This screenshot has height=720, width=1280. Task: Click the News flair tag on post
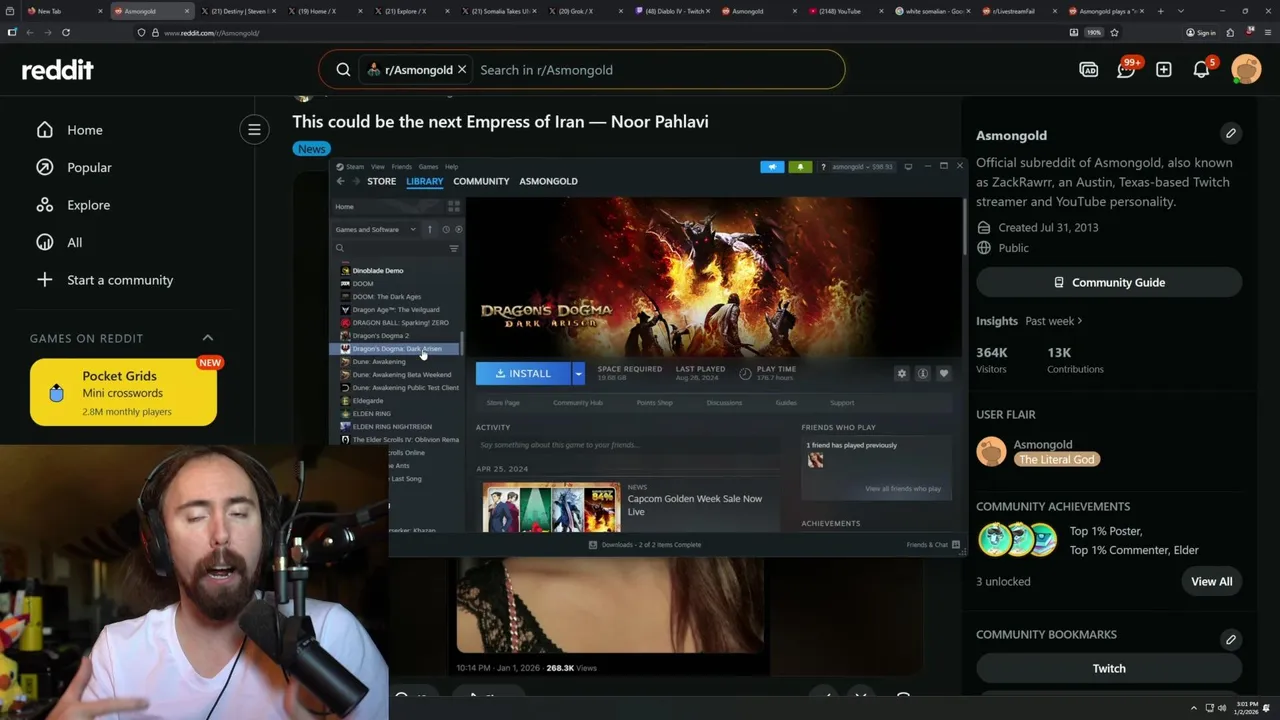click(311, 149)
